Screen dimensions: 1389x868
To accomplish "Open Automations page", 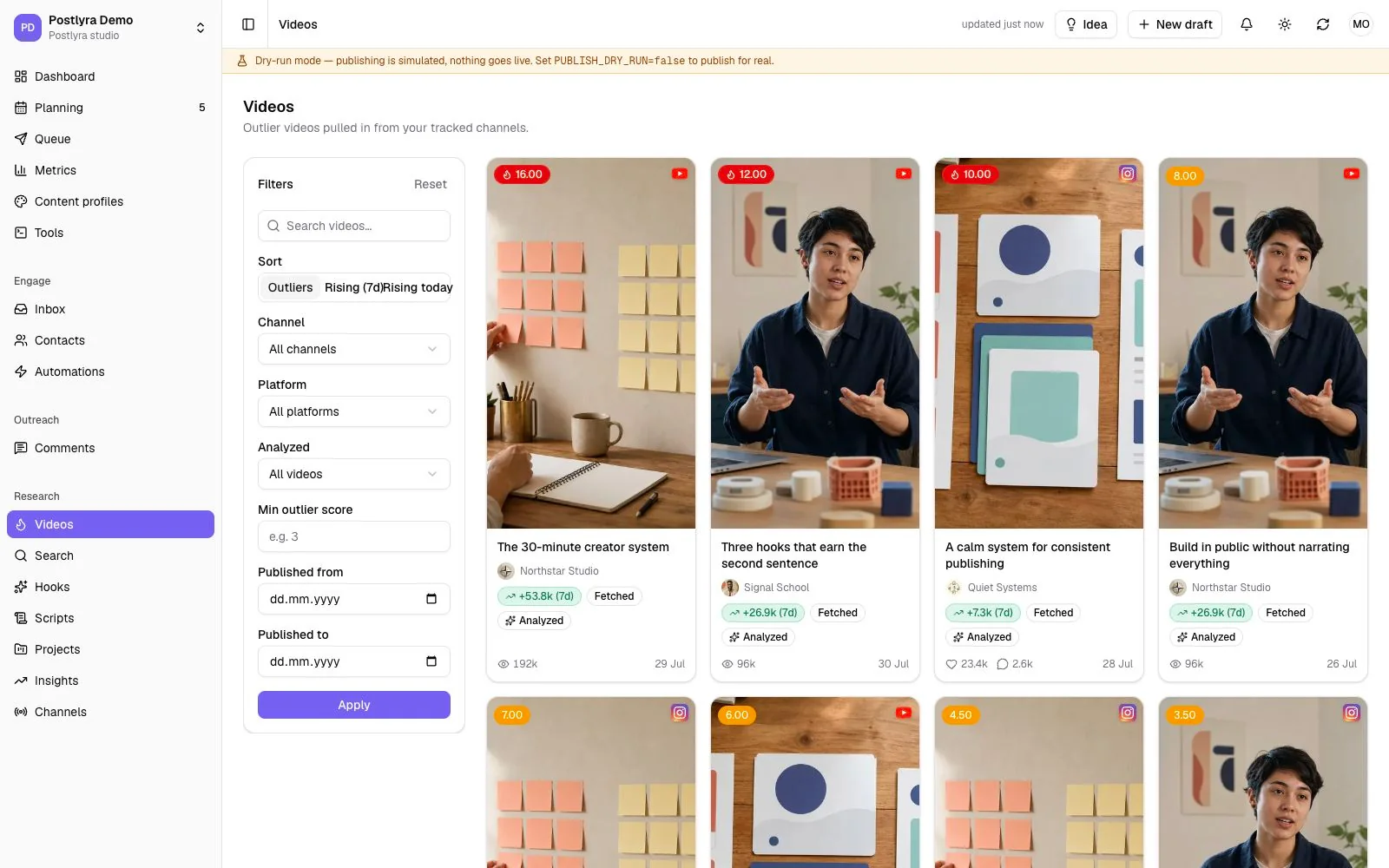I will 110,372.
